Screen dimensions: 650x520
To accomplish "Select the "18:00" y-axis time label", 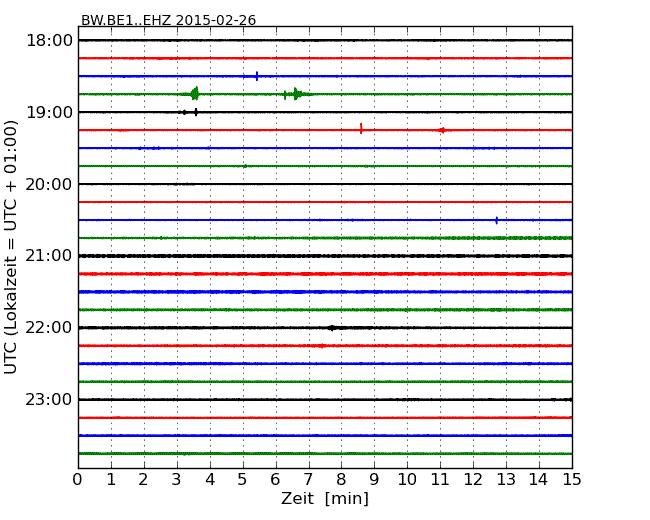I will (49, 41).
